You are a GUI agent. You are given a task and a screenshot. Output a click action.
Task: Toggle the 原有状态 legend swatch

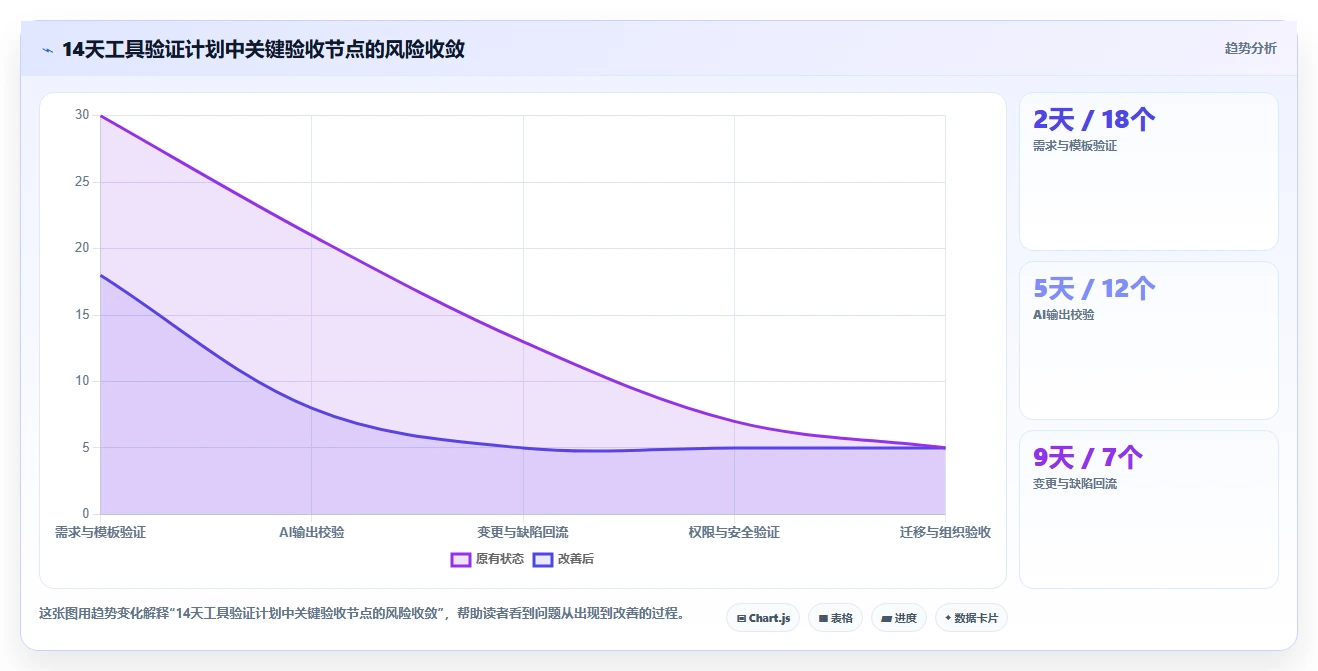[x=461, y=559]
